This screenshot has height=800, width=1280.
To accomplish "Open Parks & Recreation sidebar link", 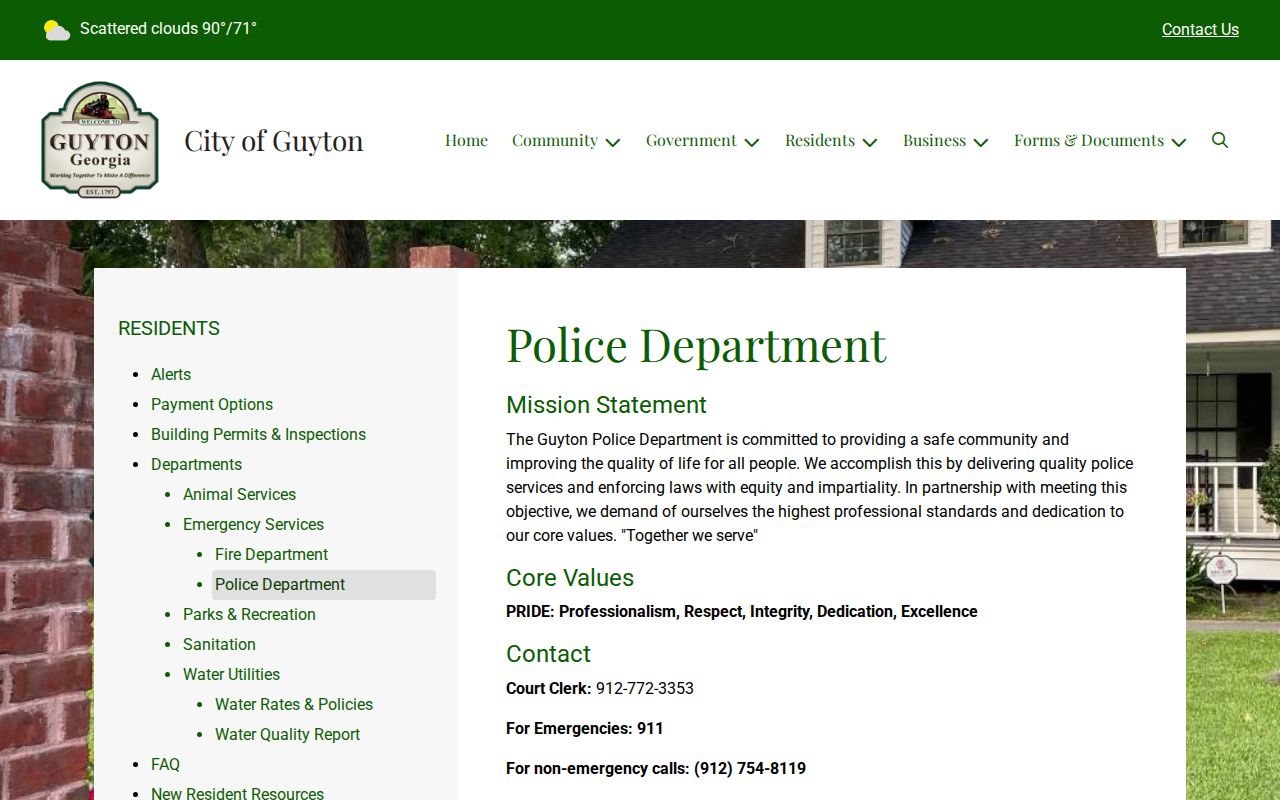I will 249,614.
